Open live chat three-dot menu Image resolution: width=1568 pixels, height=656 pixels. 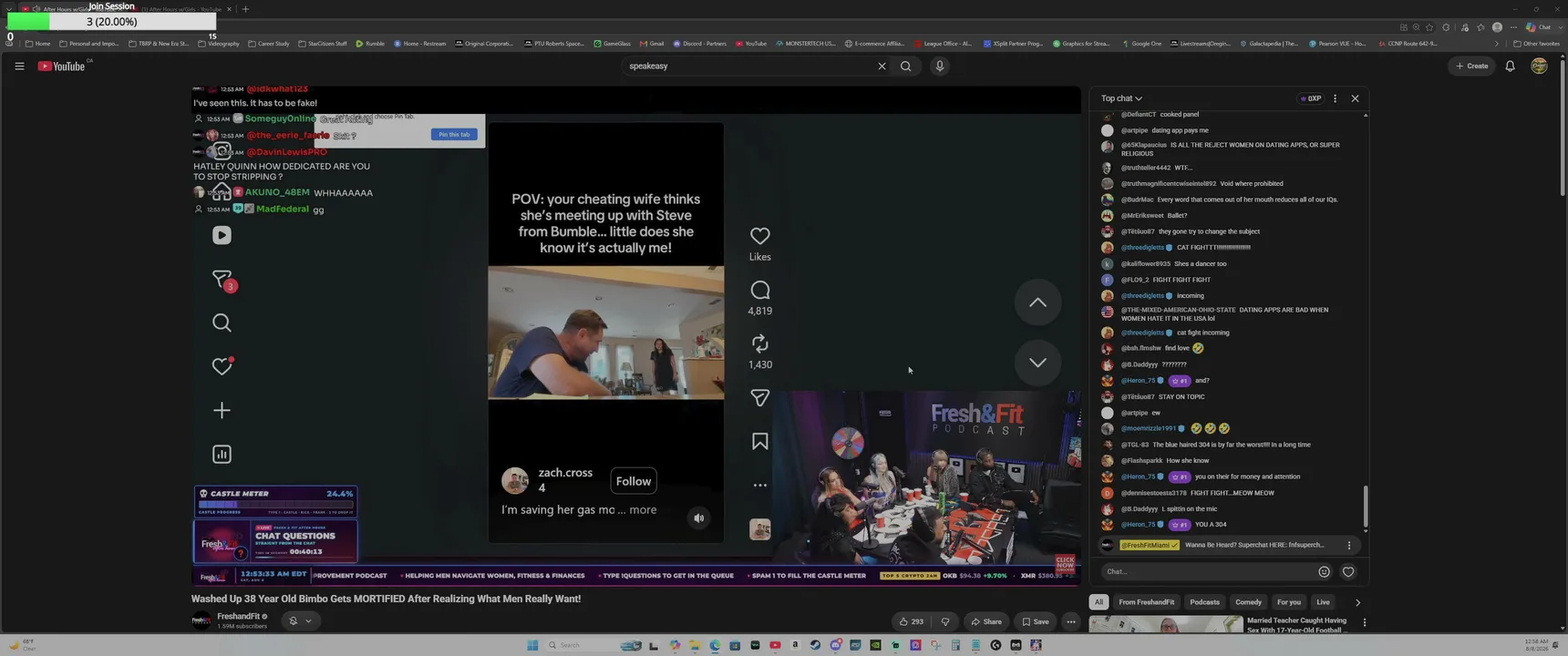1335,98
